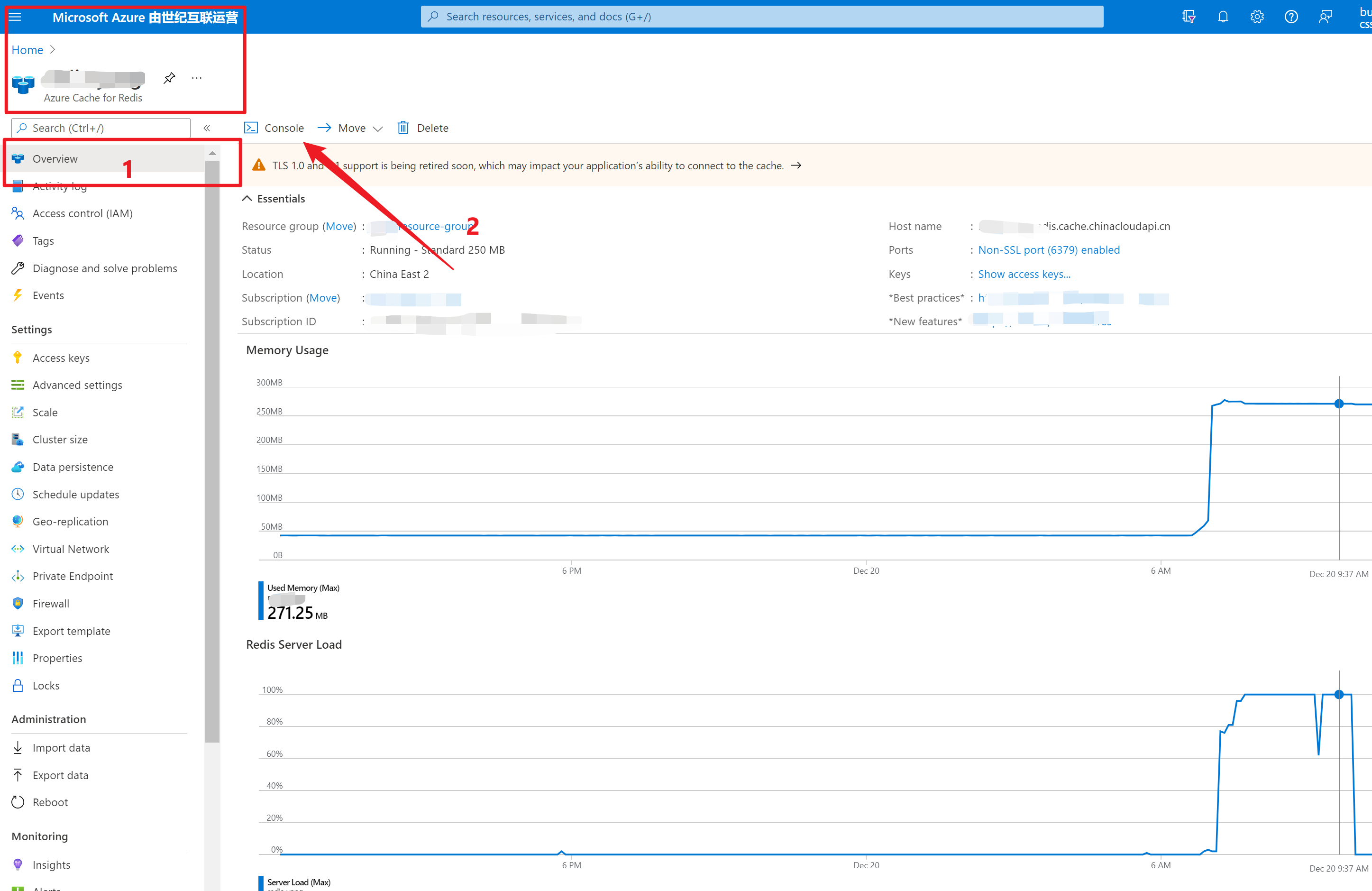Open portal settings gear icon
1372x891 pixels.
tap(1257, 17)
